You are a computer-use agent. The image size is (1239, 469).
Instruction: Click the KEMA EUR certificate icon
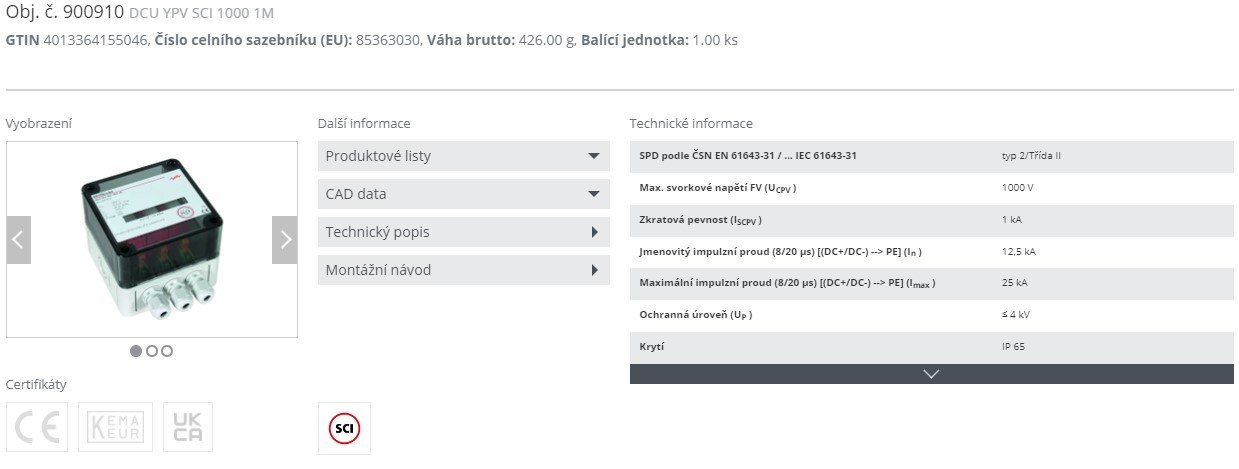click(115, 427)
